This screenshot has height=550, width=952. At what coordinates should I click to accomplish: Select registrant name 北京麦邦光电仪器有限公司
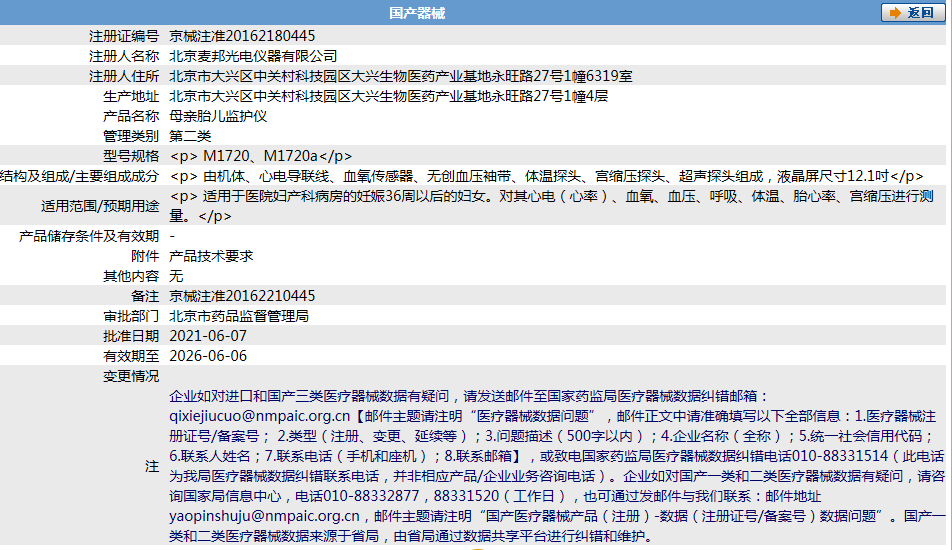coord(253,56)
